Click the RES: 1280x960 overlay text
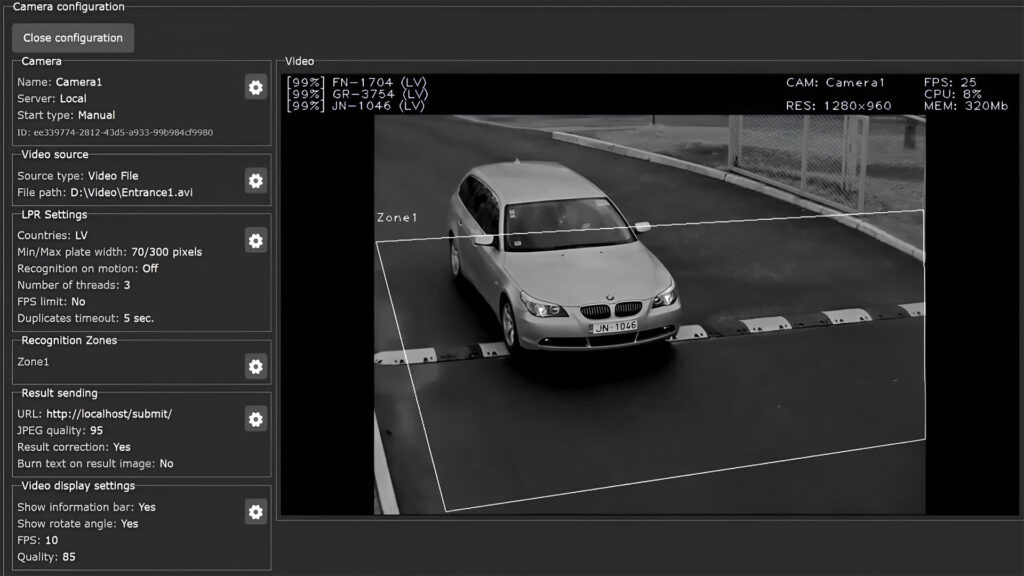This screenshot has height=576, width=1024. click(839, 106)
